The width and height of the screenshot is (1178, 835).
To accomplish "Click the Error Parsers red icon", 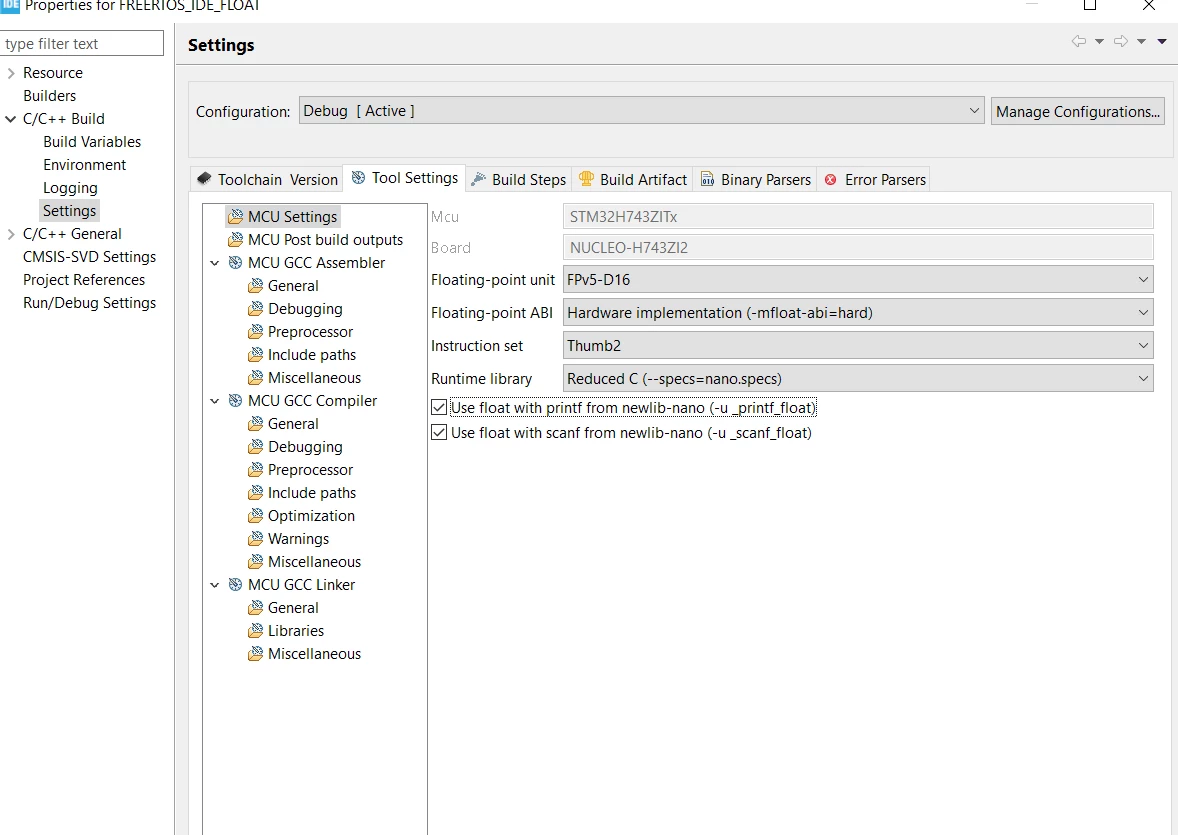I will [x=830, y=180].
